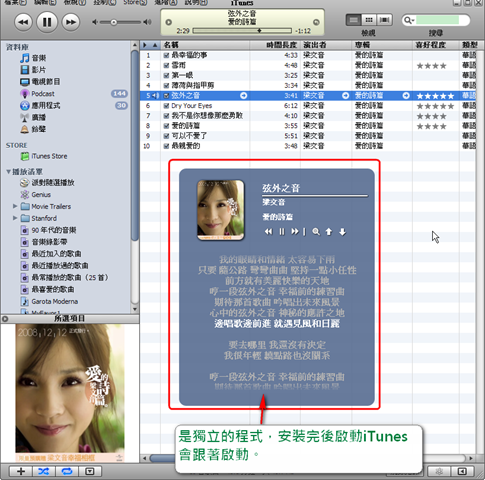Open Podcast library in sidebar

(x=37, y=94)
